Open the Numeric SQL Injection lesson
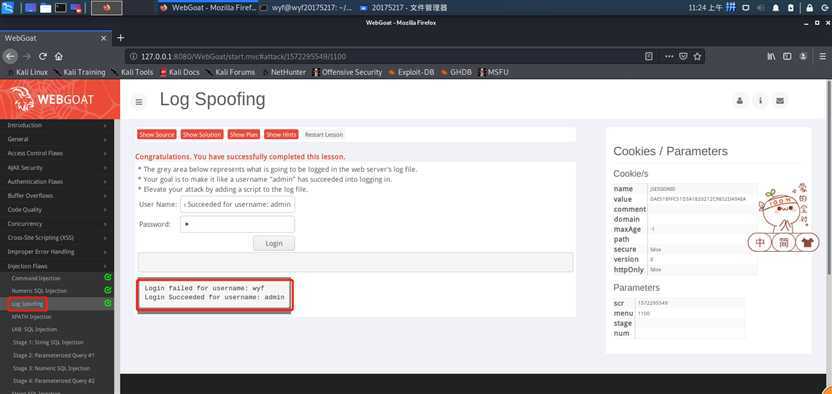 click(x=39, y=291)
